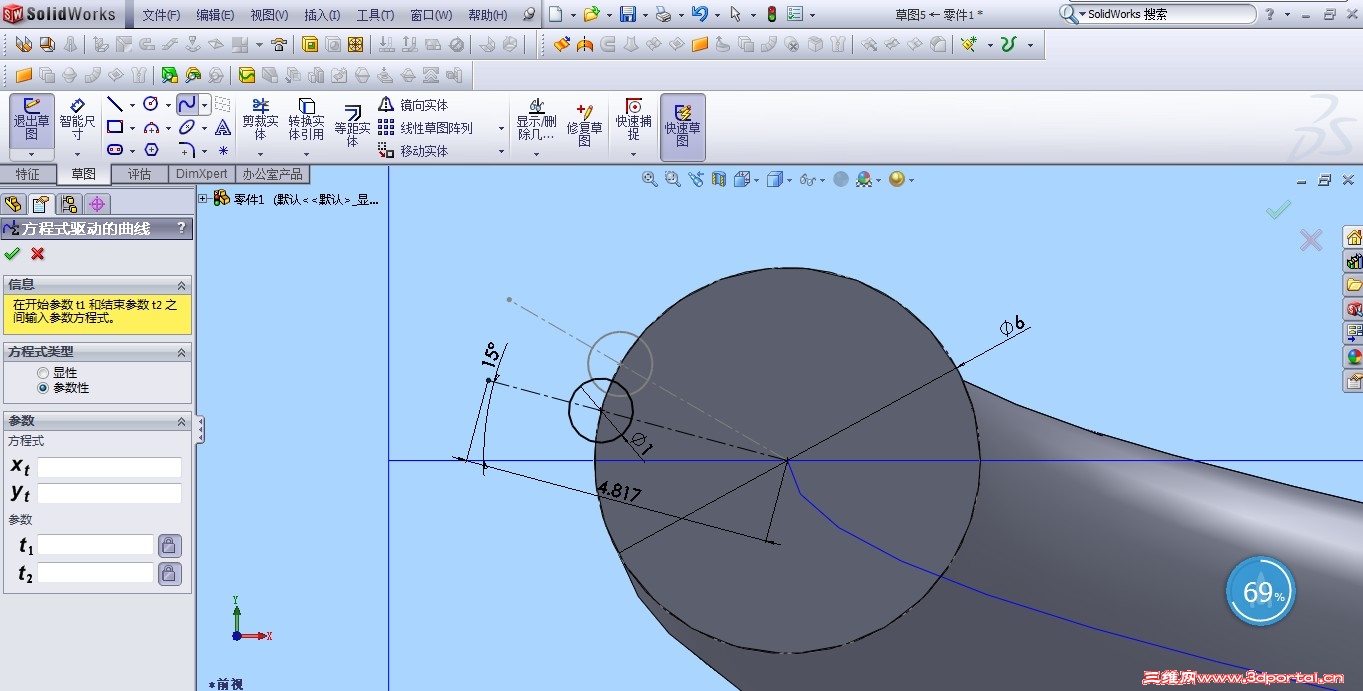Open the Smart Dimension dropdown arrow
Image resolution: width=1363 pixels, height=691 pixels.
(x=77, y=154)
